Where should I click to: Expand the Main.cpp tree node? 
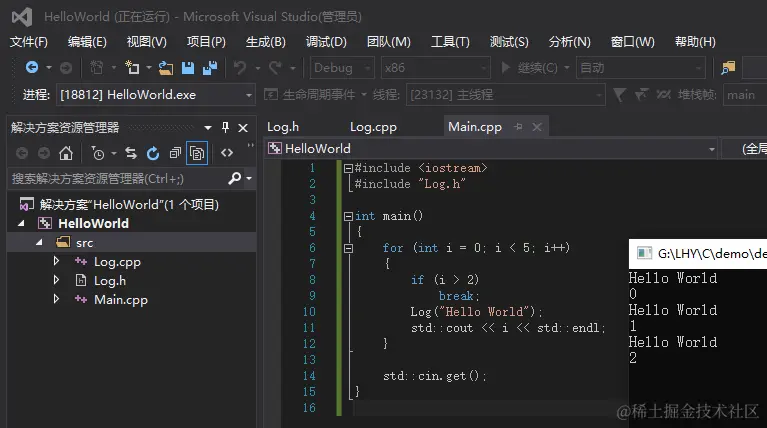click(56, 299)
